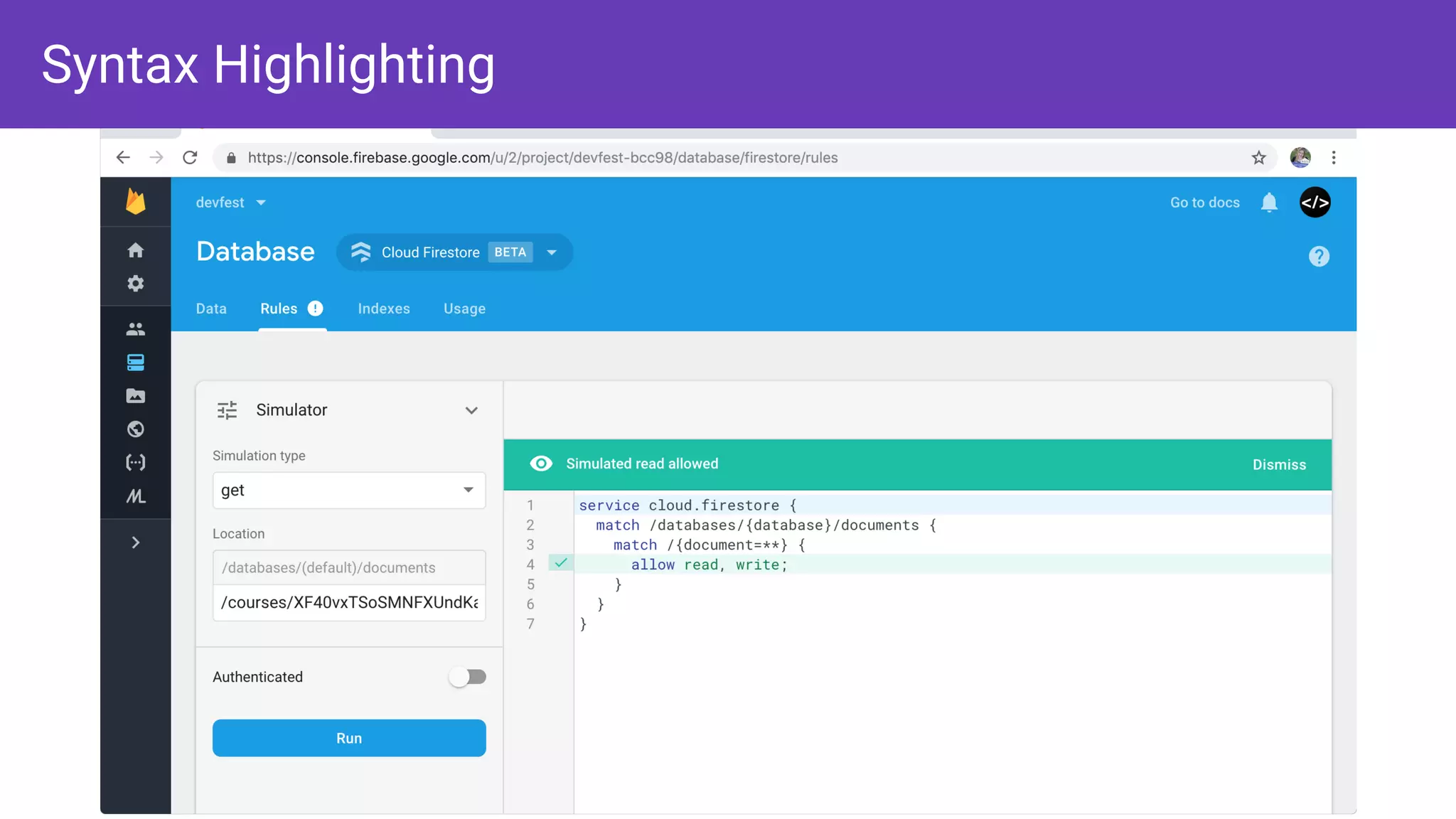Switch to the Usage tab
The width and height of the screenshot is (1456, 819).
[x=465, y=309]
